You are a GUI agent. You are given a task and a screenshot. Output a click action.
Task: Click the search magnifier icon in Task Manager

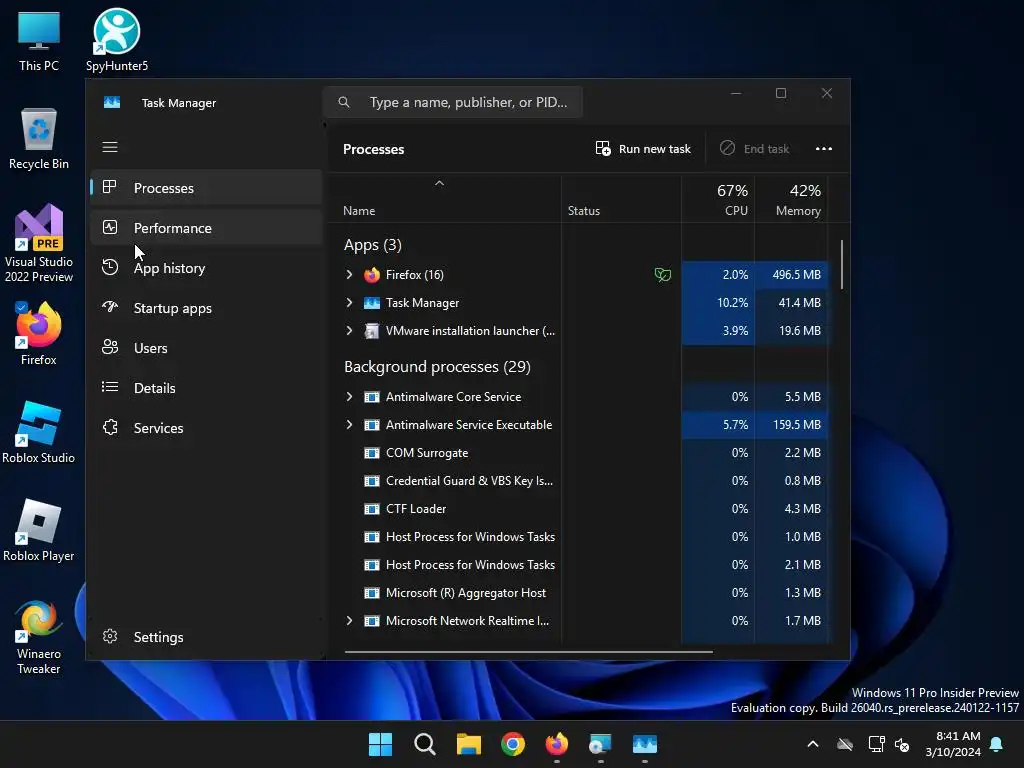[344, 102]
